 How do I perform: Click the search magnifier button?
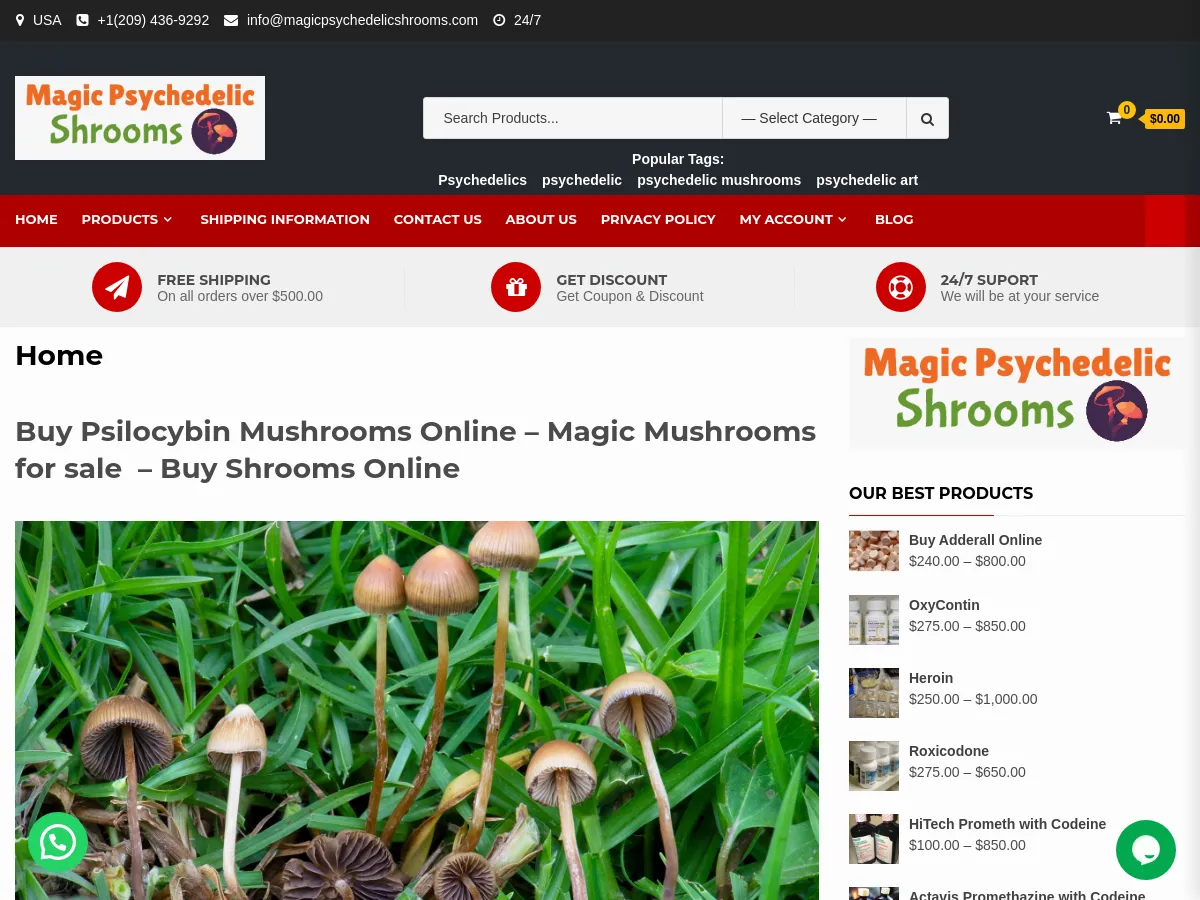pos(926,118)
